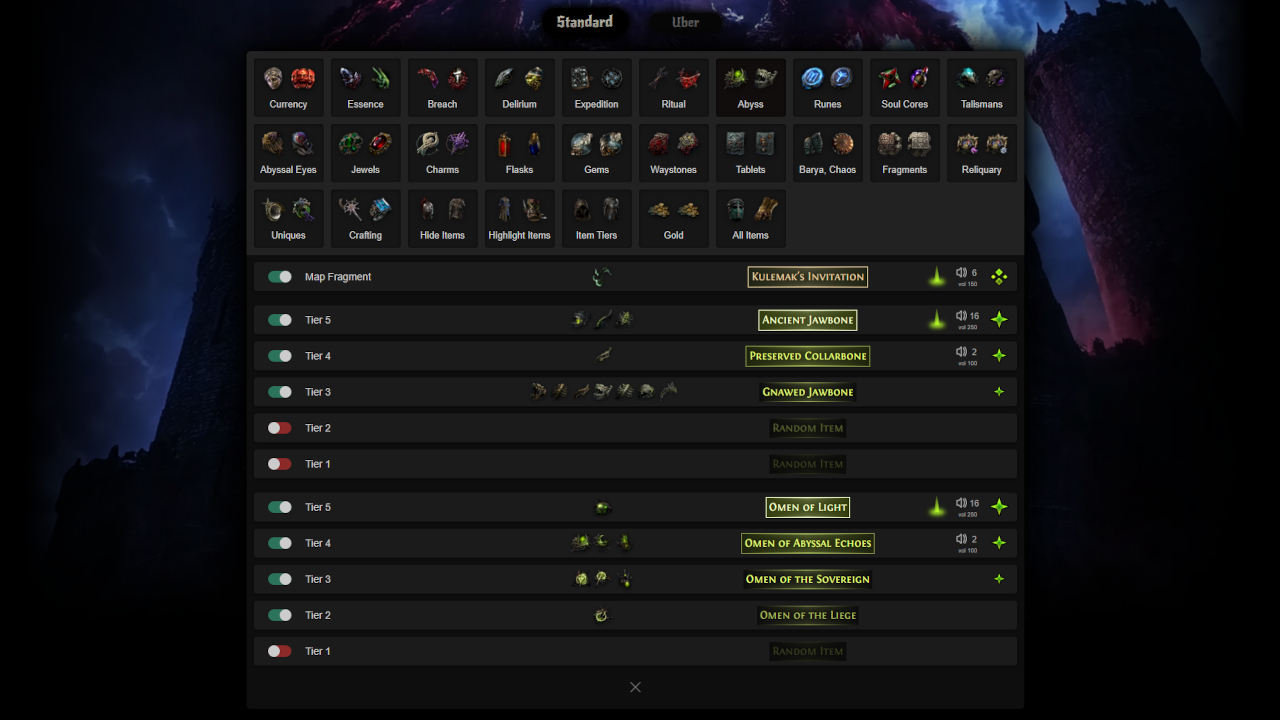Open the Barya, Chaos category tile
Image resolution: width=1280 pixels, height=720 pixels.
(827, 153)
